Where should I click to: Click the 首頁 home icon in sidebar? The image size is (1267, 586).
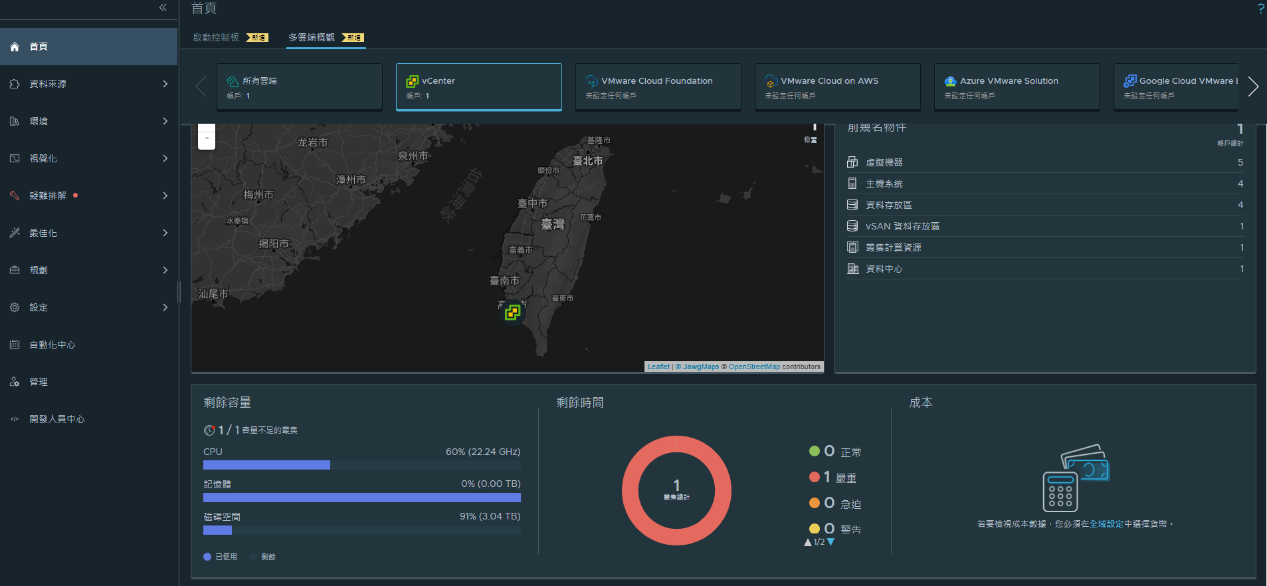(x=15, y=47)
